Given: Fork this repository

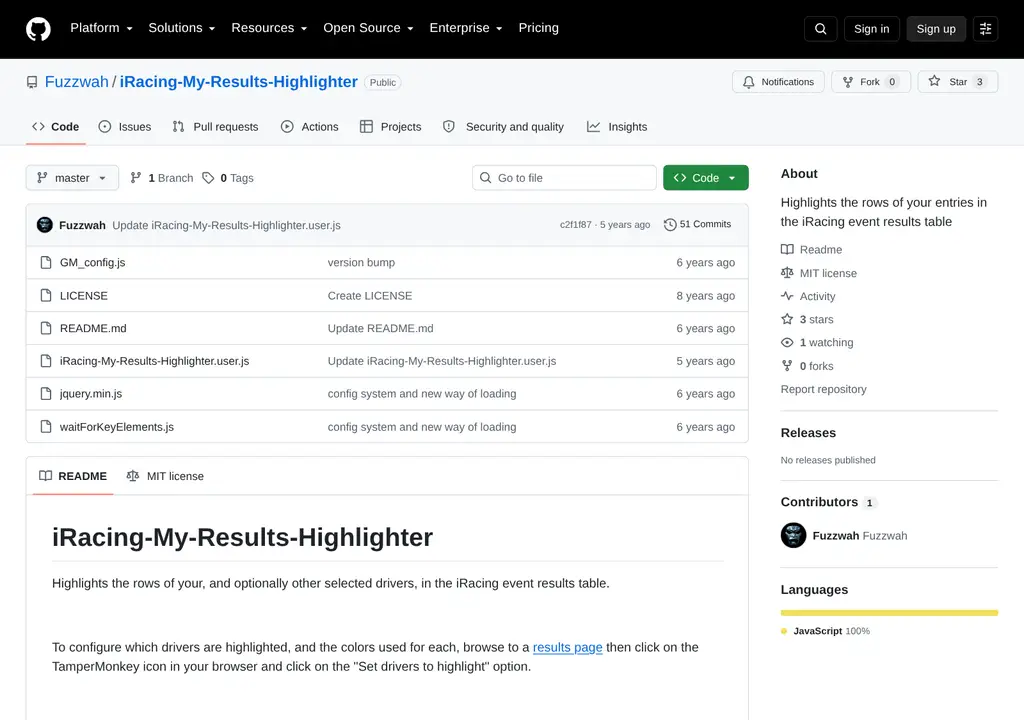Looking at the screenshot, I should 871,82.
